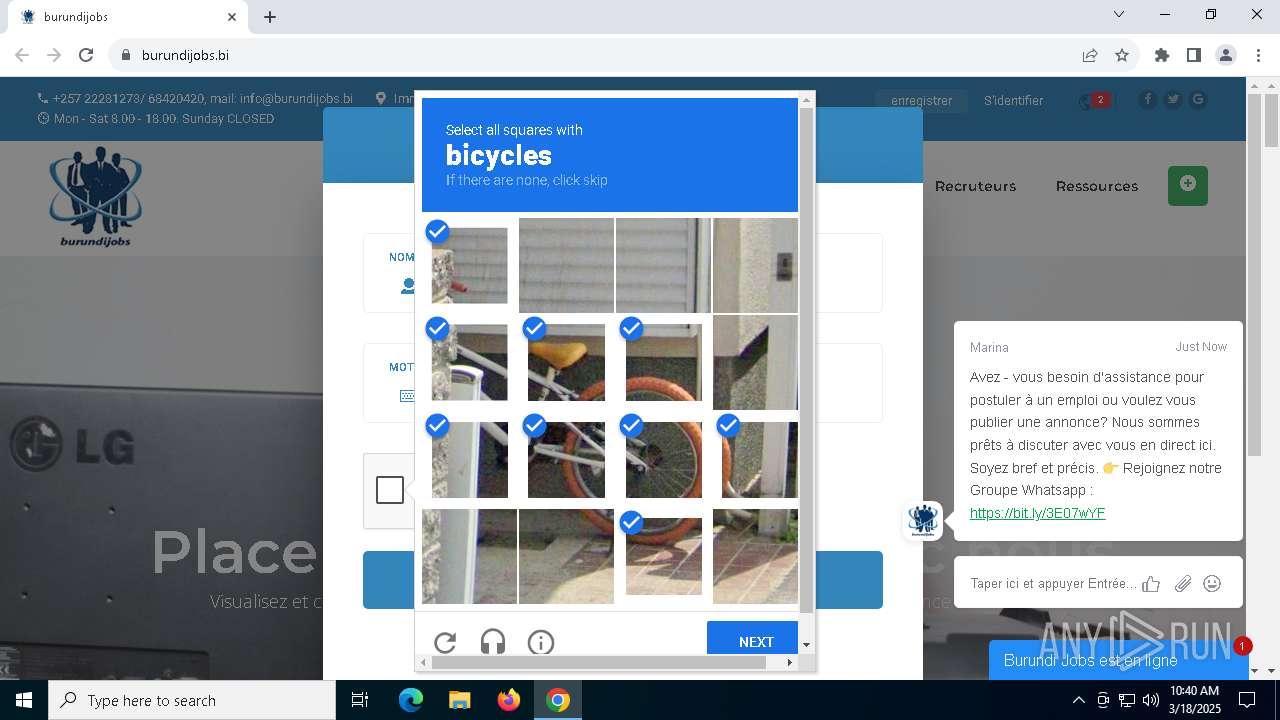
Task: Deselect the checked tile showing wheel spokes
Action: [x=663, y=459]
